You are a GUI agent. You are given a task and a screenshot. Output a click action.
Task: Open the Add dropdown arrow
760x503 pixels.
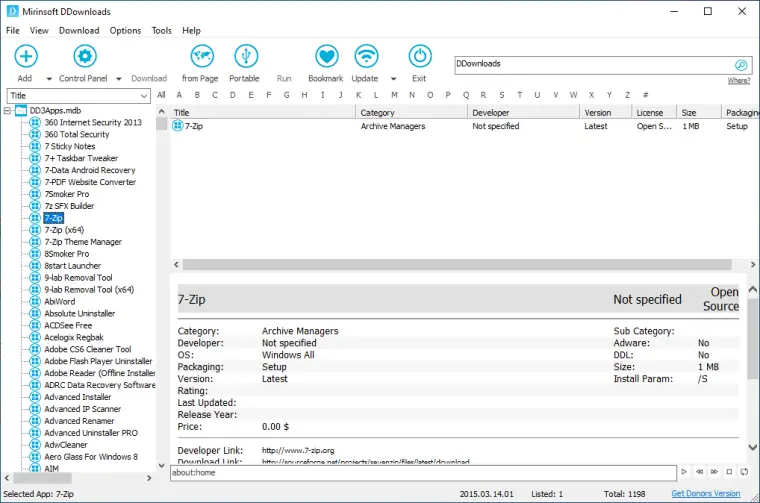pos(49,79)
